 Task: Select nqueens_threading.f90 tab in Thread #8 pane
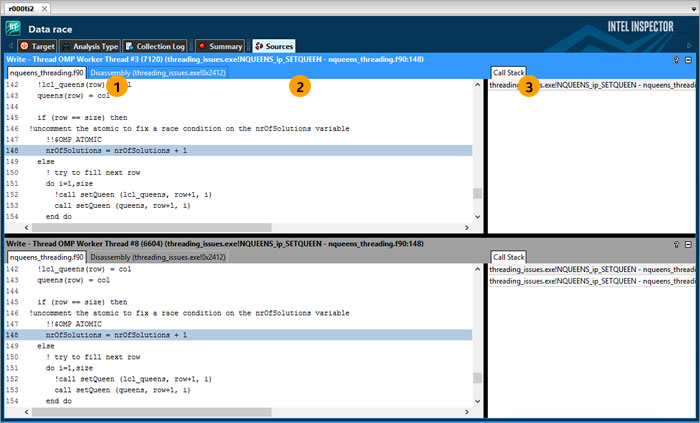(x=46, y=257)
